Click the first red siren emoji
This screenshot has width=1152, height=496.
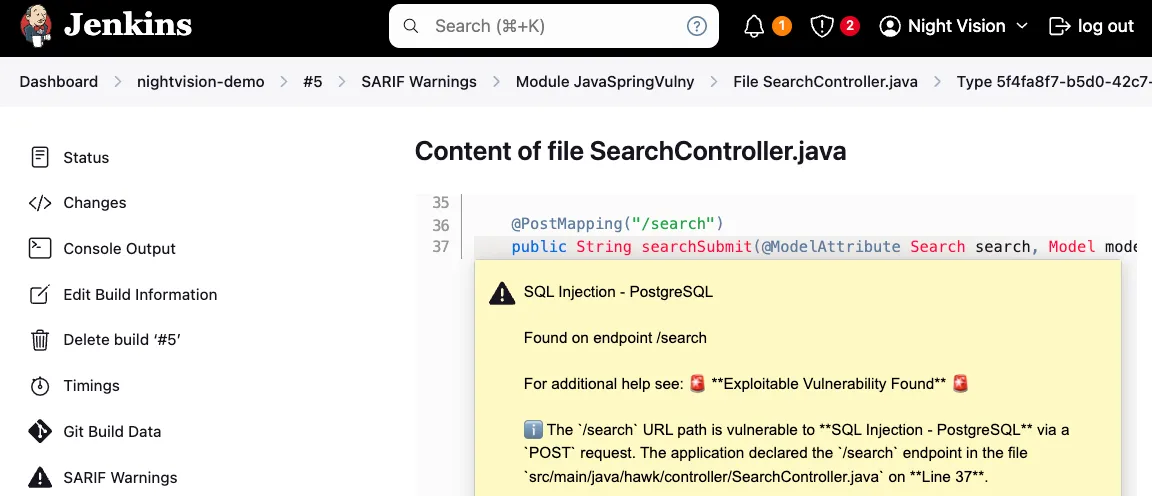coord(698,384)
